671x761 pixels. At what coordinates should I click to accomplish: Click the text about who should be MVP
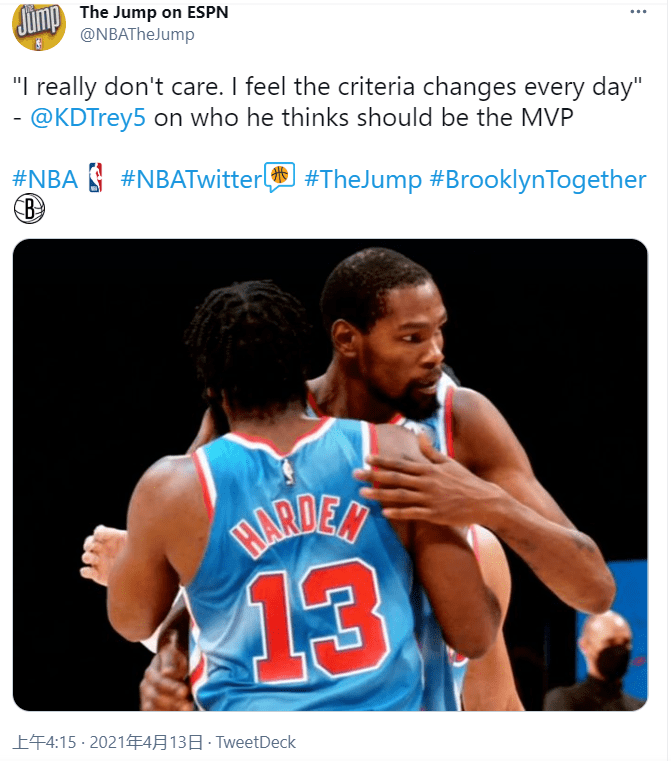click(x=363, y=118)
